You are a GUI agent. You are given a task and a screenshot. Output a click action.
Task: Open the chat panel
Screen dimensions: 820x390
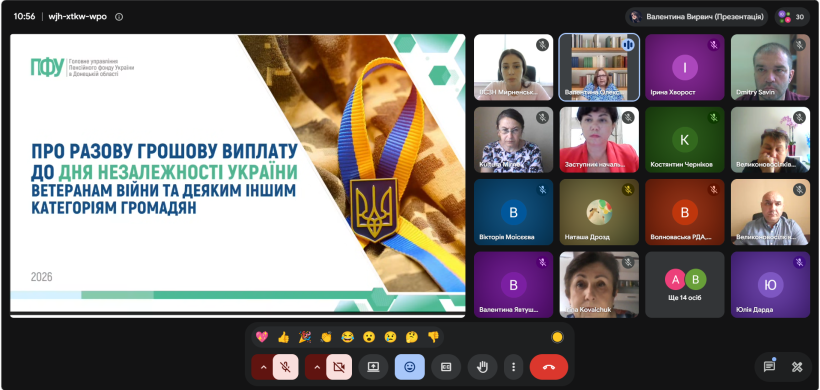[769, 366]
